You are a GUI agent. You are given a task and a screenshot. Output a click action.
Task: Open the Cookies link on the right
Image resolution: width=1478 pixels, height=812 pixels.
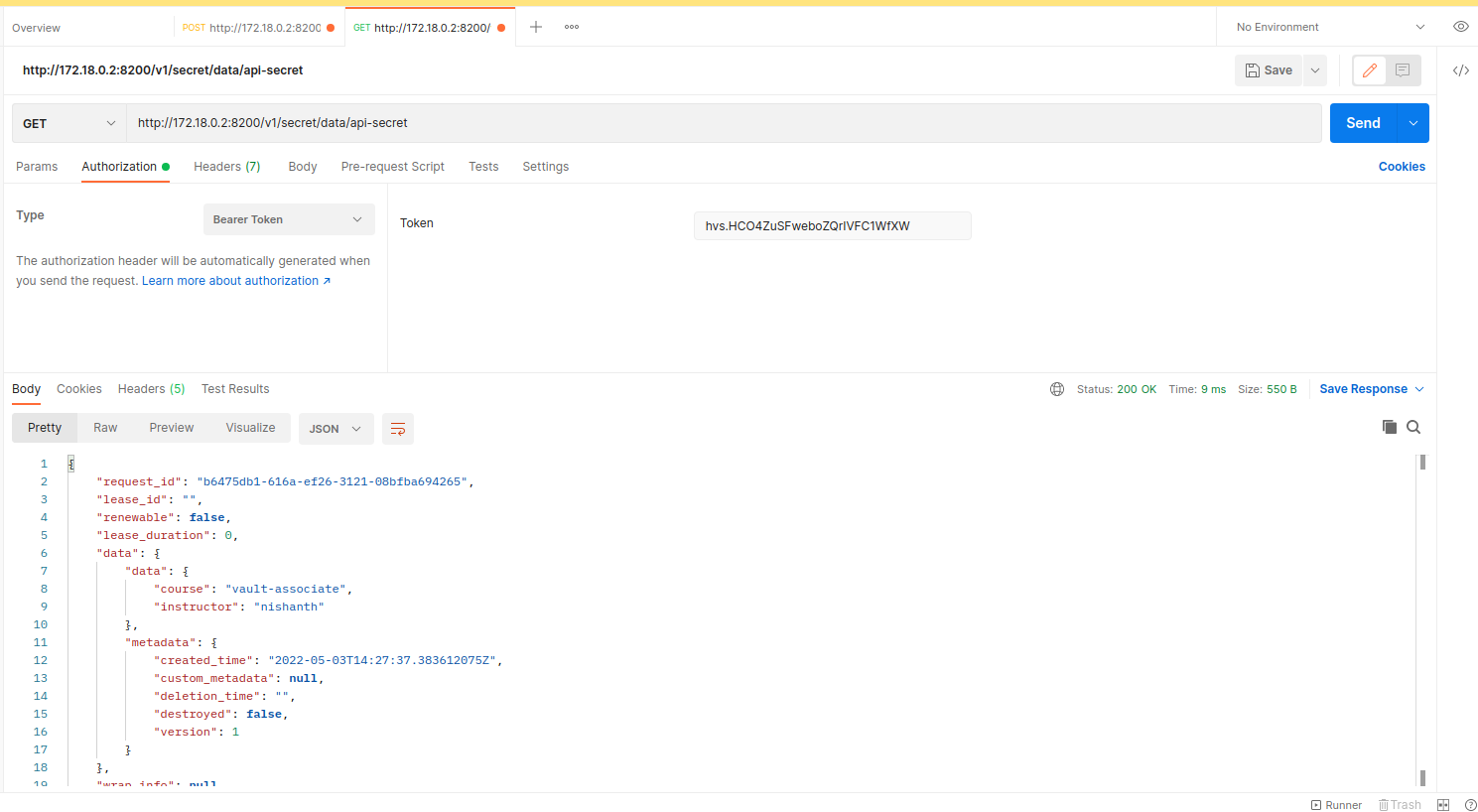[x=1401, y=167]
